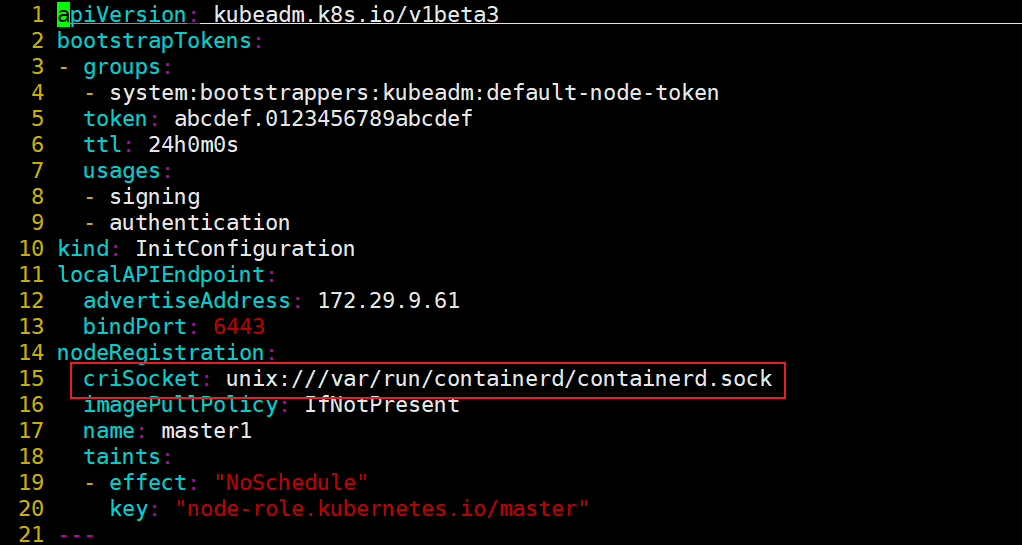
Task: Click the nodeRegistration key
Action: click(x=161, y=353)
